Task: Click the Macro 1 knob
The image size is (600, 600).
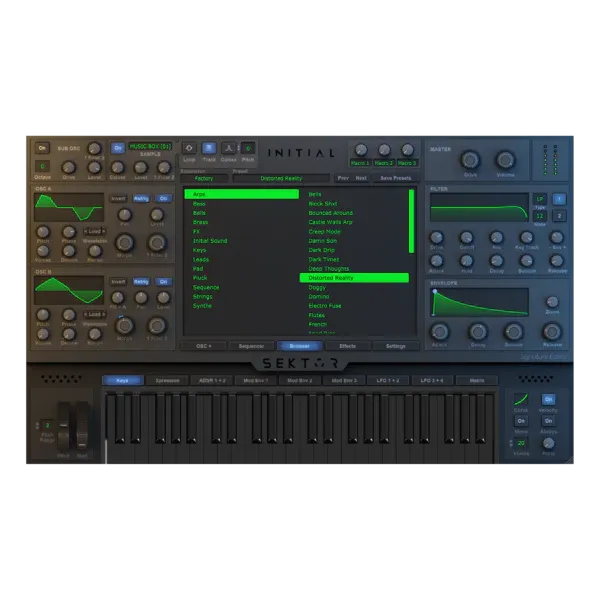Action: [360, 150]
